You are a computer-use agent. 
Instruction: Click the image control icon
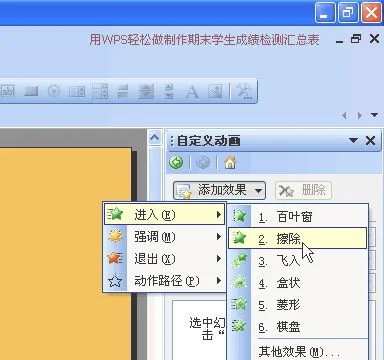215,91
